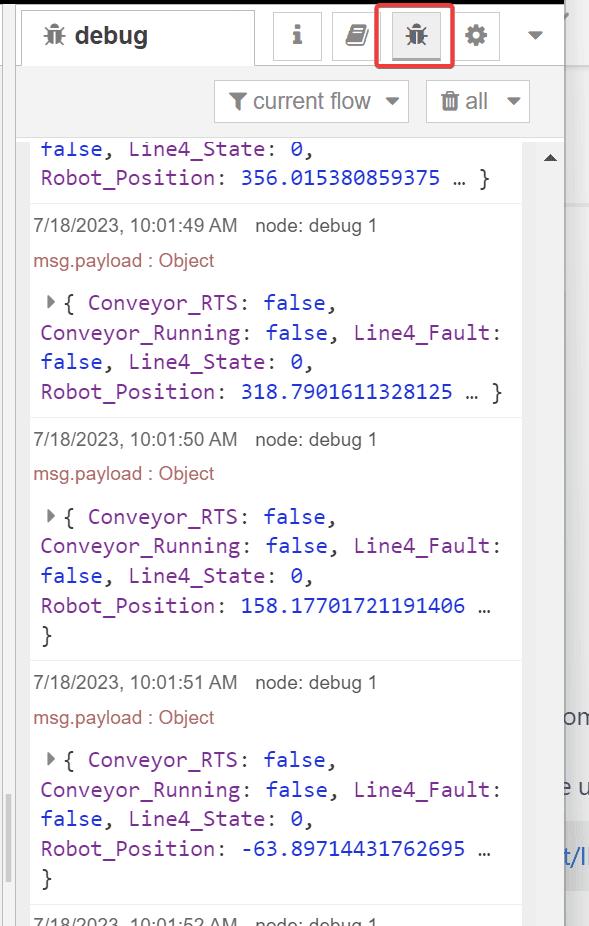Screen dimensions: 589x926
Task: Click the Robot_Position value 318.7901611328125
Action: pyautogui.click(x=345, y=391)
